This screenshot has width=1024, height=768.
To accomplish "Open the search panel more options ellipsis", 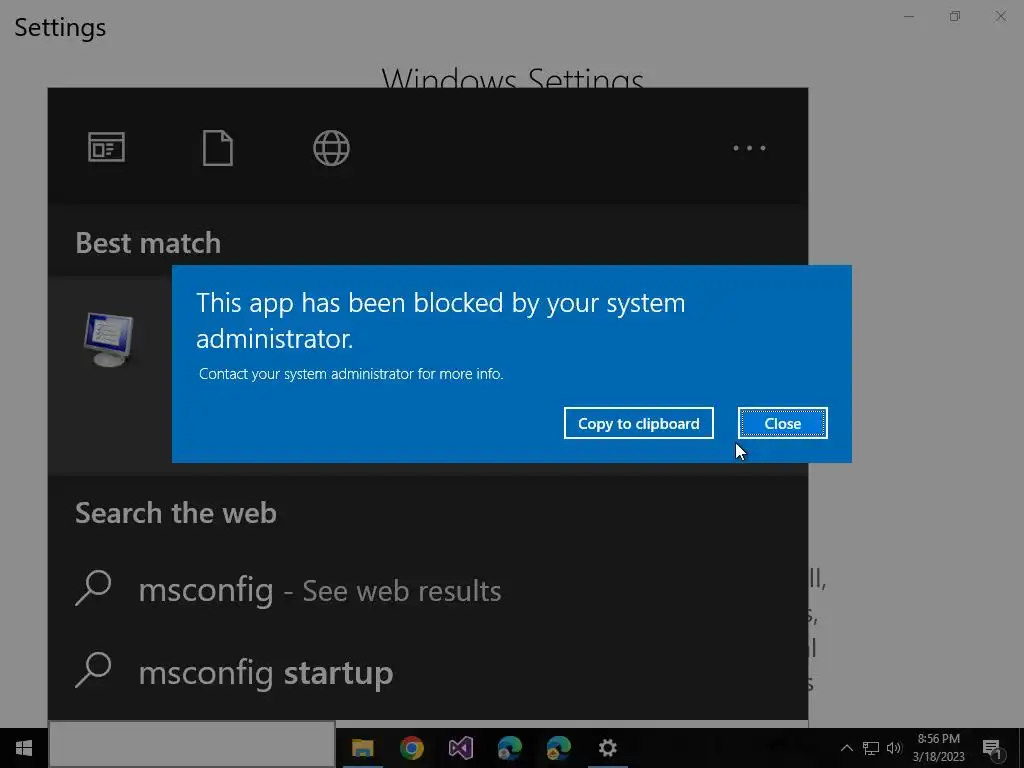I will pyautogui.click(x=749, y=148).
